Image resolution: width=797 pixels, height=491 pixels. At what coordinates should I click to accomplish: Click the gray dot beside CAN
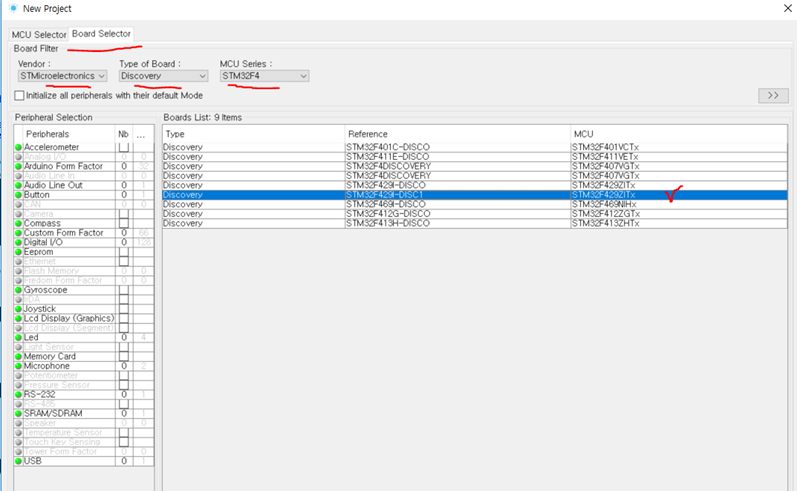click(19, 204)
